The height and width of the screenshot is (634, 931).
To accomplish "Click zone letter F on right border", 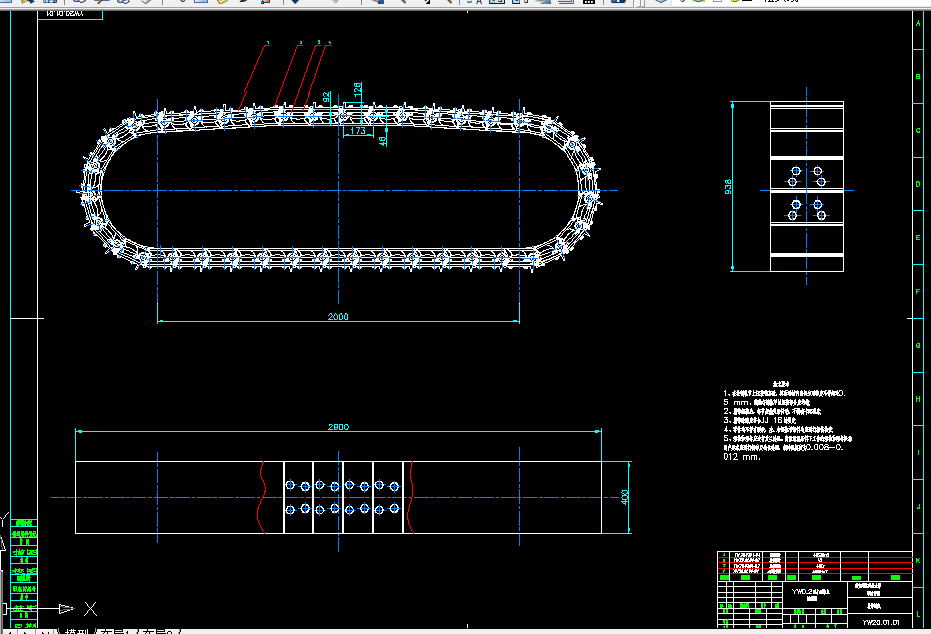I will pyautogui.click(x=918, y=291).
